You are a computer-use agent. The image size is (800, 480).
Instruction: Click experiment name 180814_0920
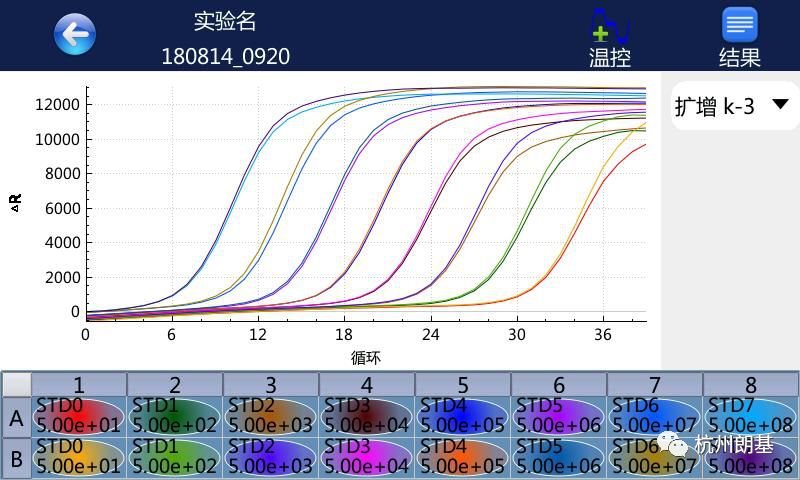[x=226, y=56]
